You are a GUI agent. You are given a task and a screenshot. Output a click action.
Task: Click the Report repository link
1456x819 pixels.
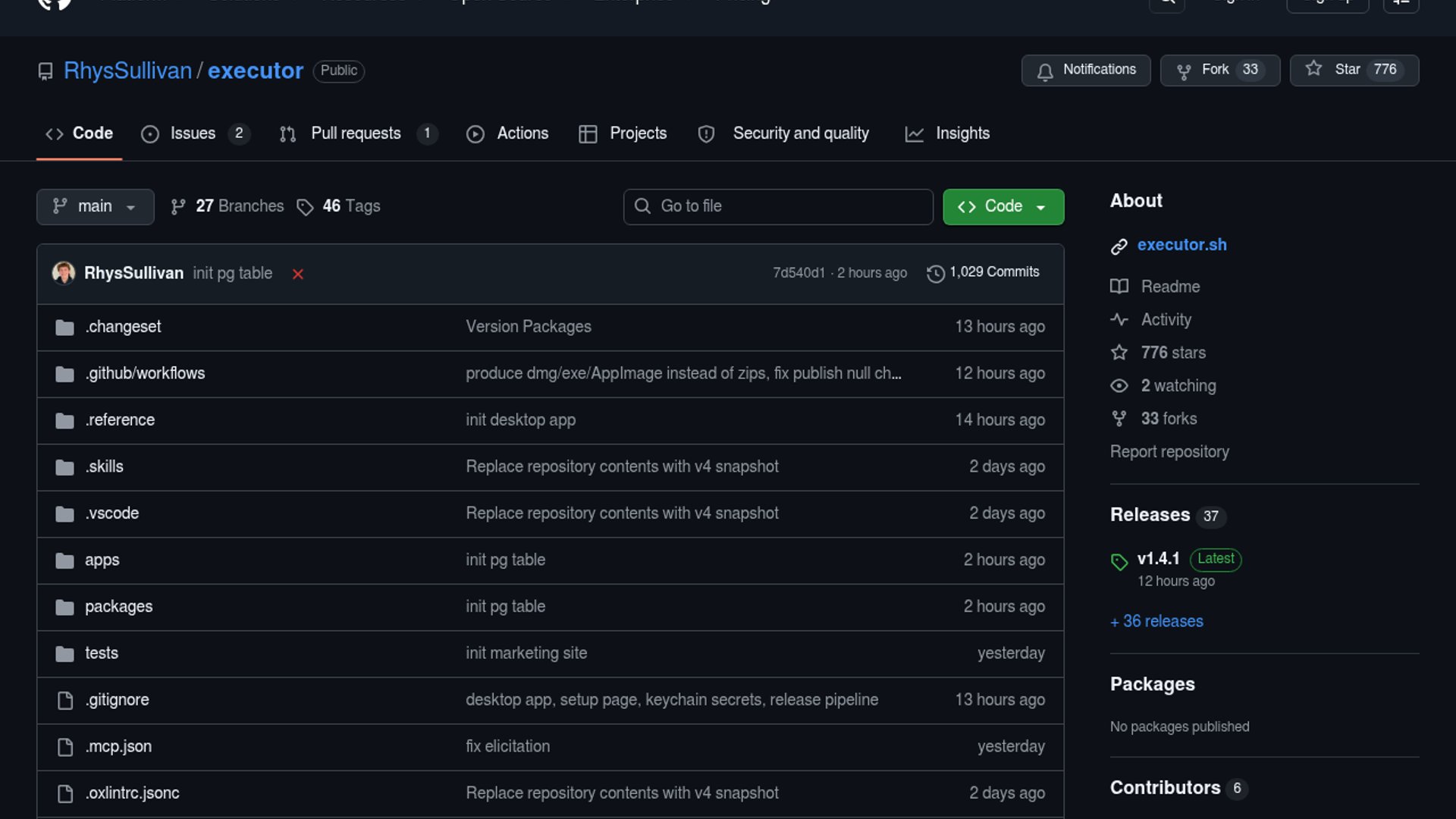pyautogui.click(x=1169, y=452)
